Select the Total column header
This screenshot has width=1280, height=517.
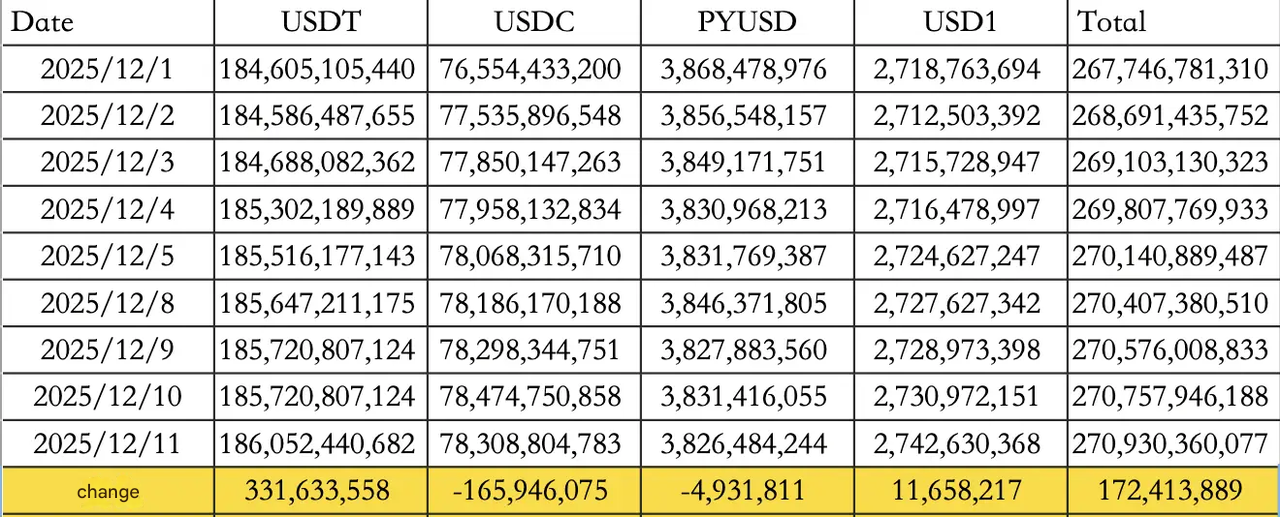[x=1111, y=22]
